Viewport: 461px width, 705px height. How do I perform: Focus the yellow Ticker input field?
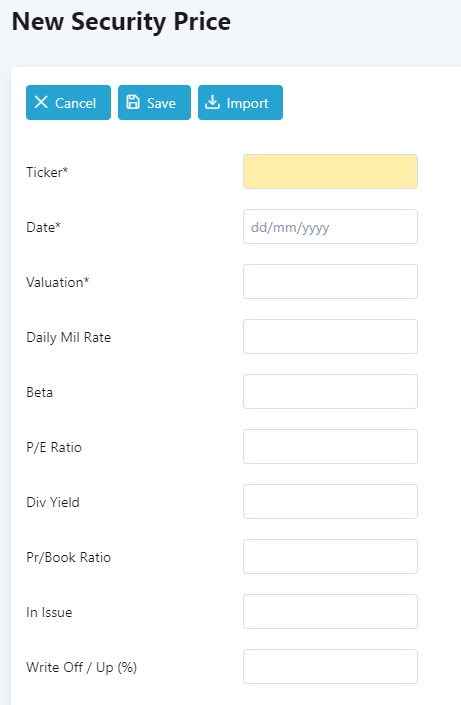click(330, 171)
